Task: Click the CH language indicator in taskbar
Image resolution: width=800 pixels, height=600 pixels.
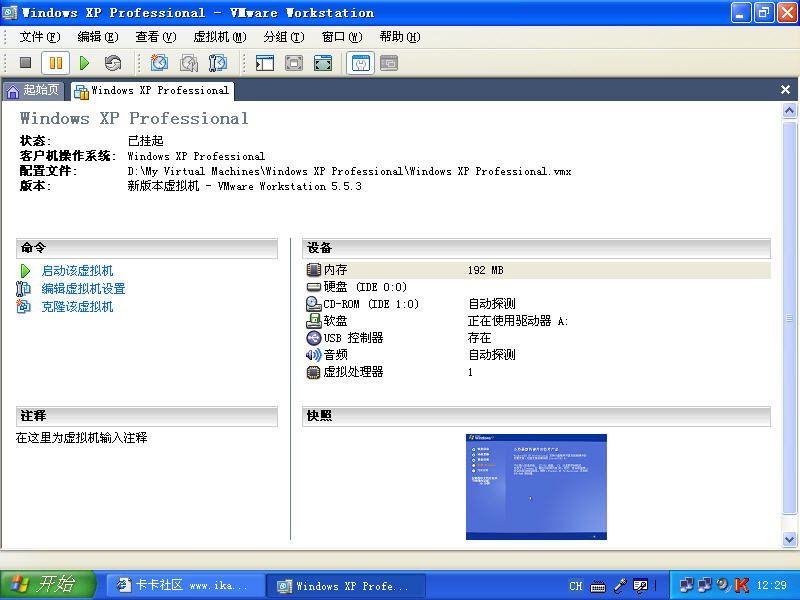Action: click(x=576, y=586)
